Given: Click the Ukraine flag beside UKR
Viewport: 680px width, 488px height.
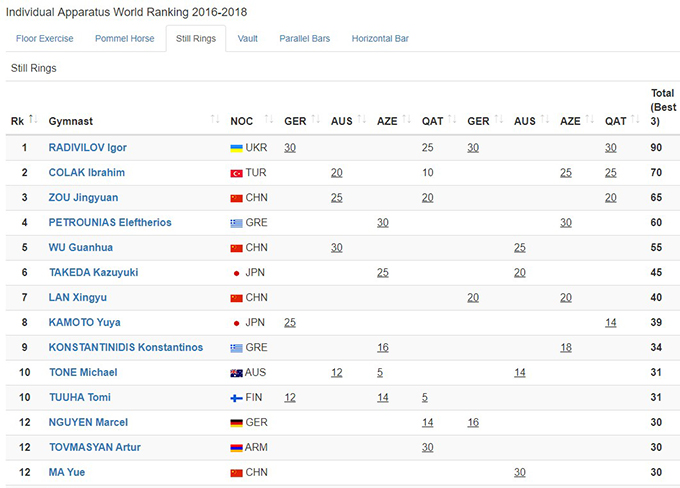Looking at the screenshot, I should tap(236, 148).
